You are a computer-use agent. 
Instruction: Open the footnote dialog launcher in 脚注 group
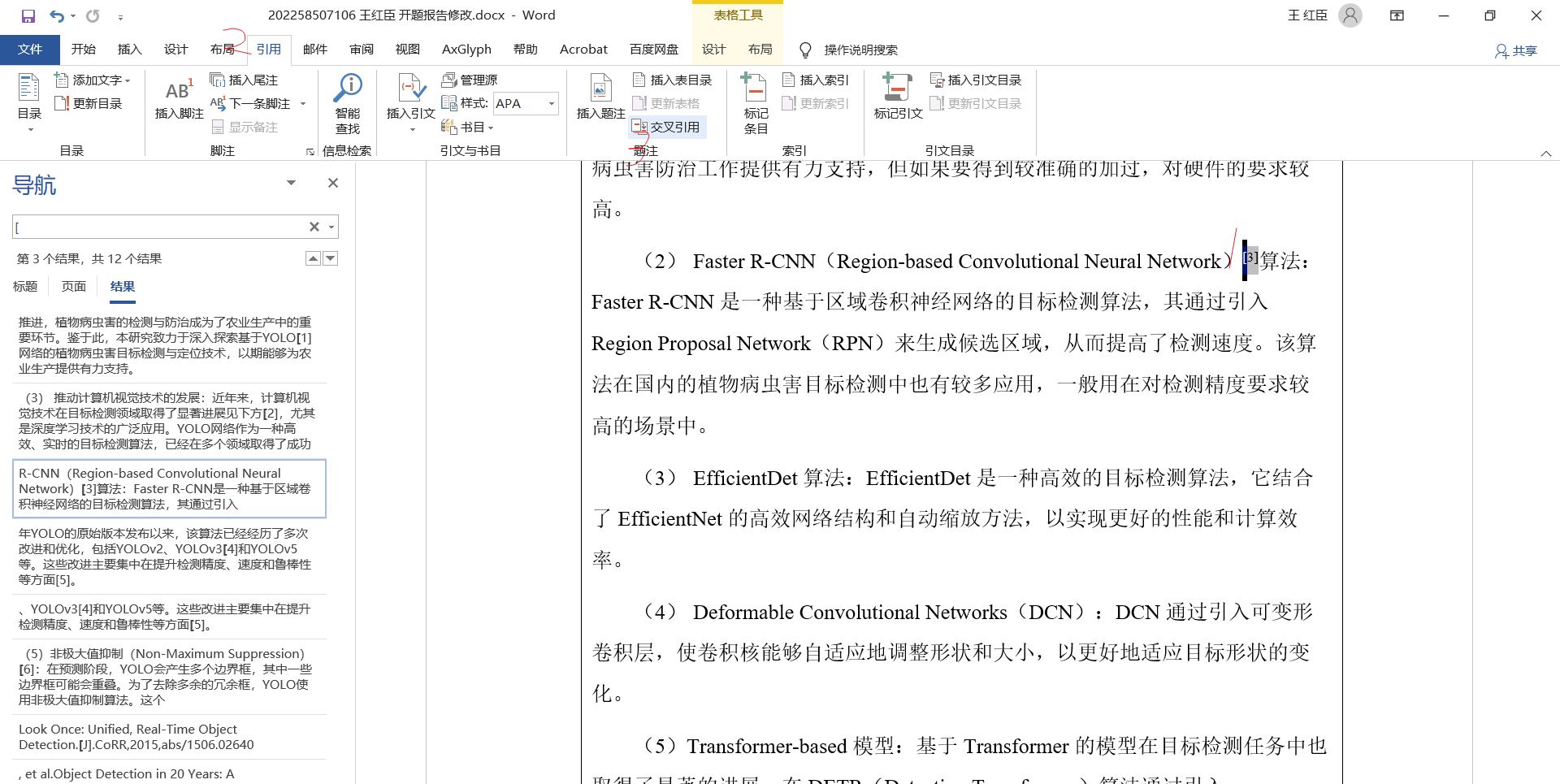(x=310, y=152)
